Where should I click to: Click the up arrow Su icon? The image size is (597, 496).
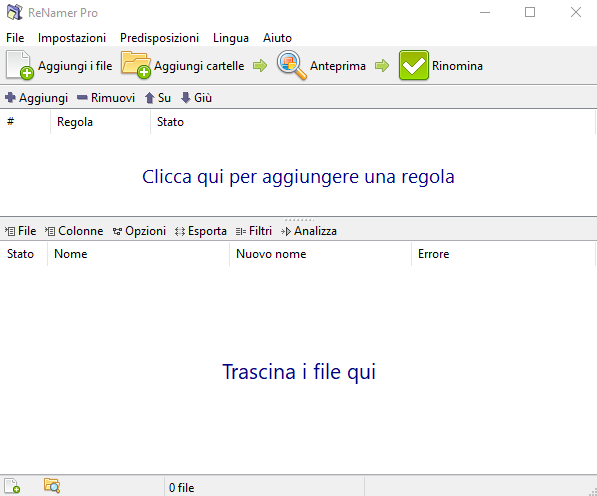click(149, 98)
